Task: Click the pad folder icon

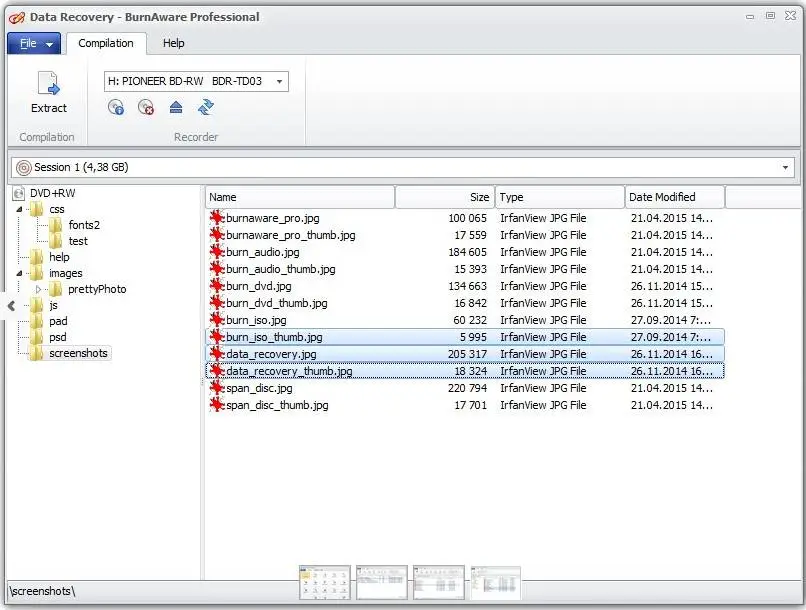Action: (x=36, y=321)
